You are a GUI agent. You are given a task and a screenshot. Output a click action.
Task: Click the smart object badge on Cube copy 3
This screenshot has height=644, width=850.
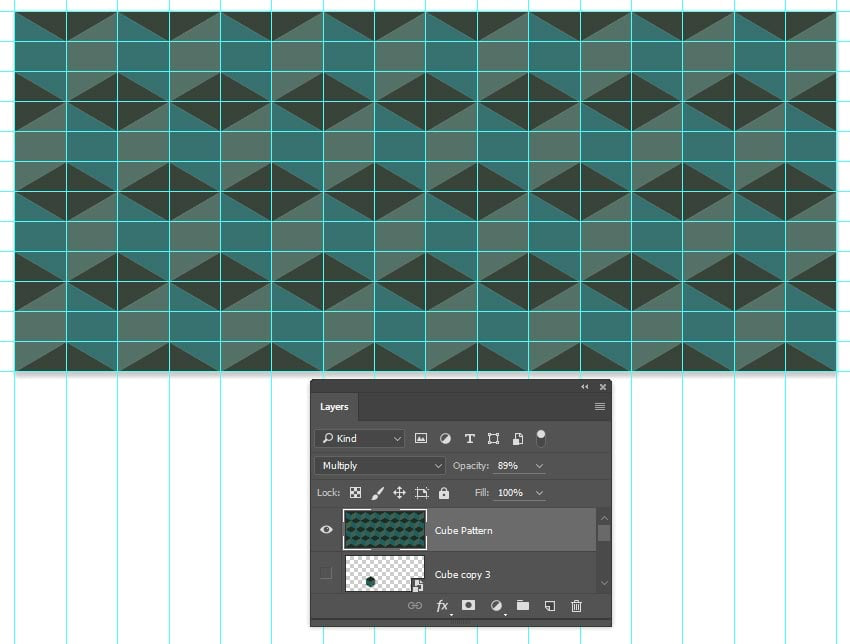pos(417,585)
